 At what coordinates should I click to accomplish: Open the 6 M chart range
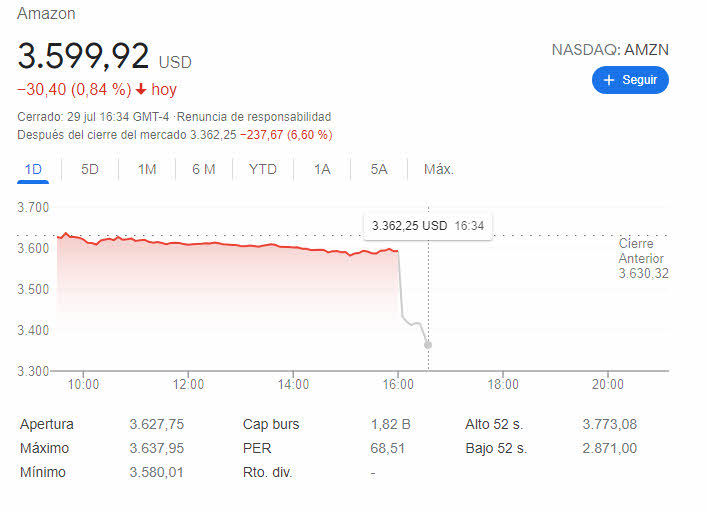tap(204, 169)
